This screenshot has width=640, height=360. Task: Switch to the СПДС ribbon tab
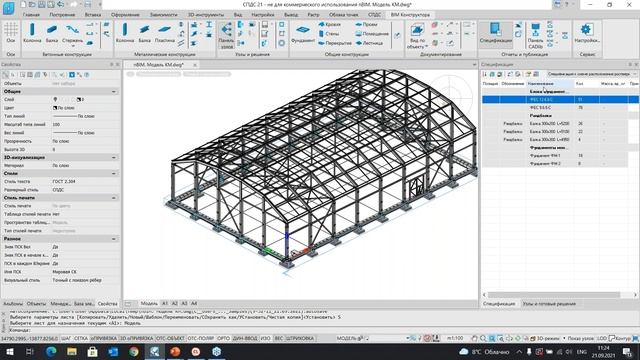[x=374, y=15]
